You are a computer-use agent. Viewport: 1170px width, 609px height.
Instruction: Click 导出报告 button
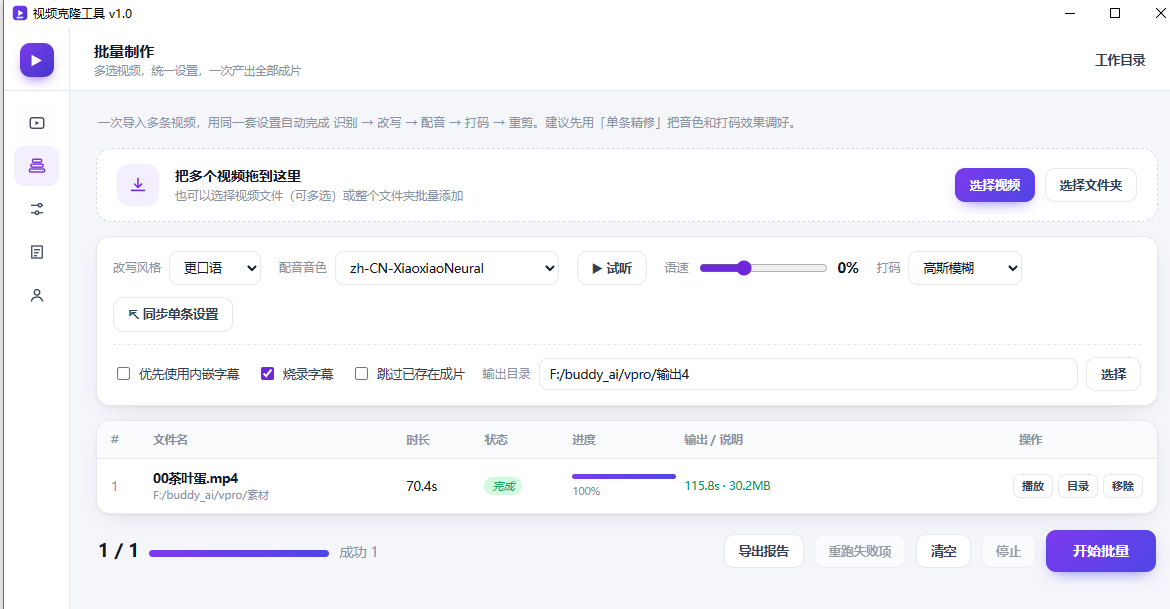pos(763,552)
